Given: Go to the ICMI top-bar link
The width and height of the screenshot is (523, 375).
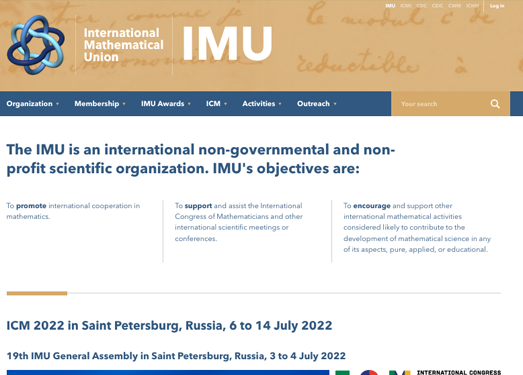Looking at the screenshot, I should point(406,6).
